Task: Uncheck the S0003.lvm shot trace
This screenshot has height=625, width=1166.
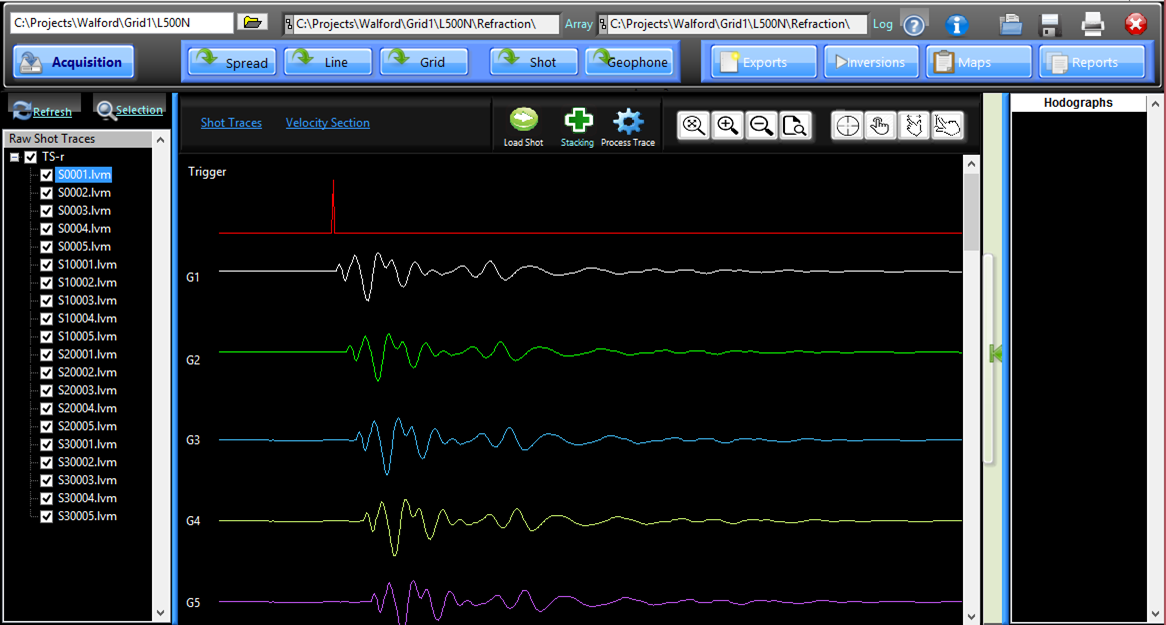Action: 46,211
